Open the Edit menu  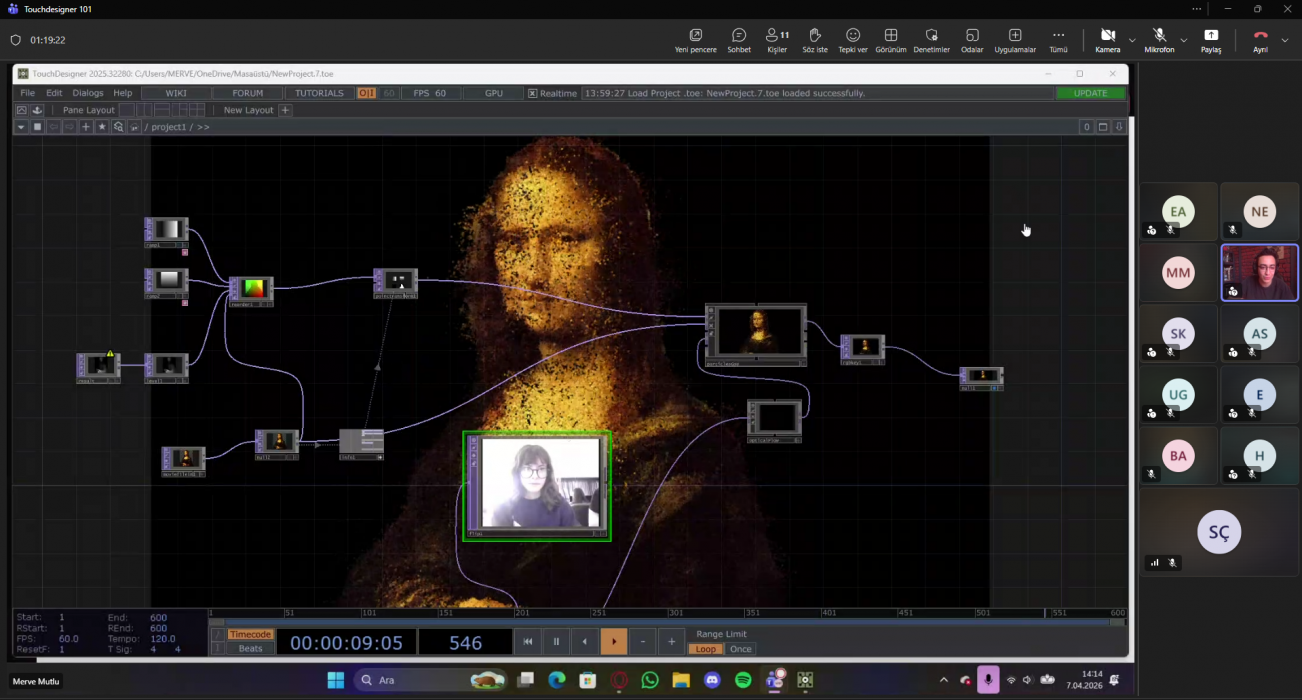point(54,93)
